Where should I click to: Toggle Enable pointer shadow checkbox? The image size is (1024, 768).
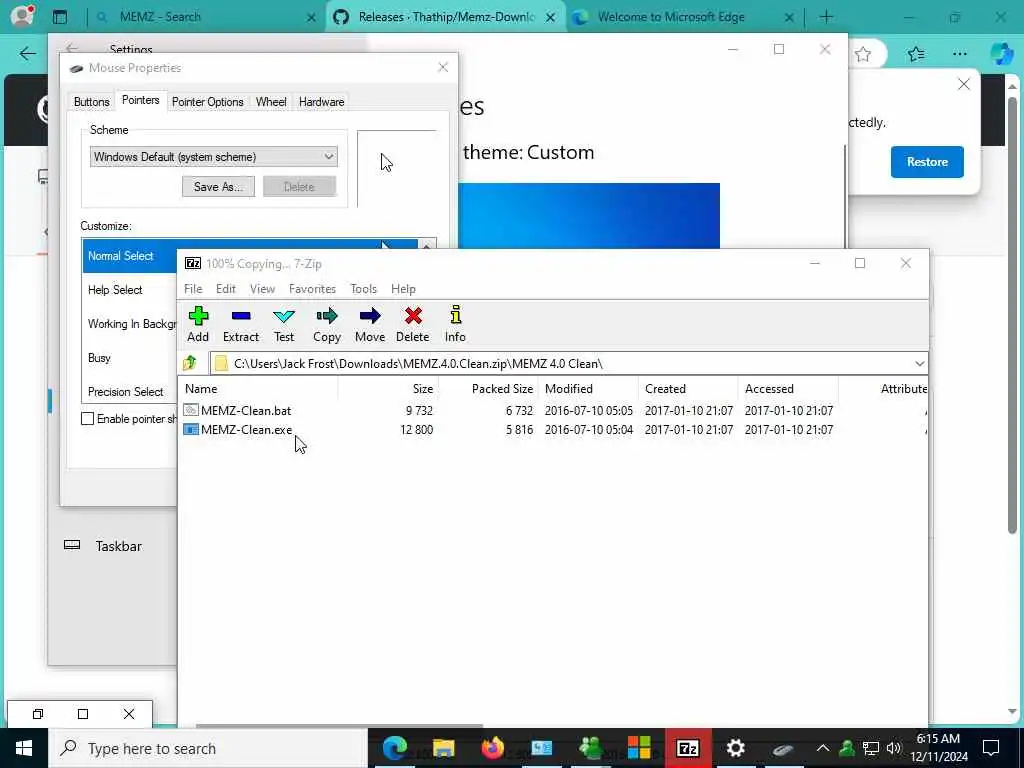tap(88, 419)
